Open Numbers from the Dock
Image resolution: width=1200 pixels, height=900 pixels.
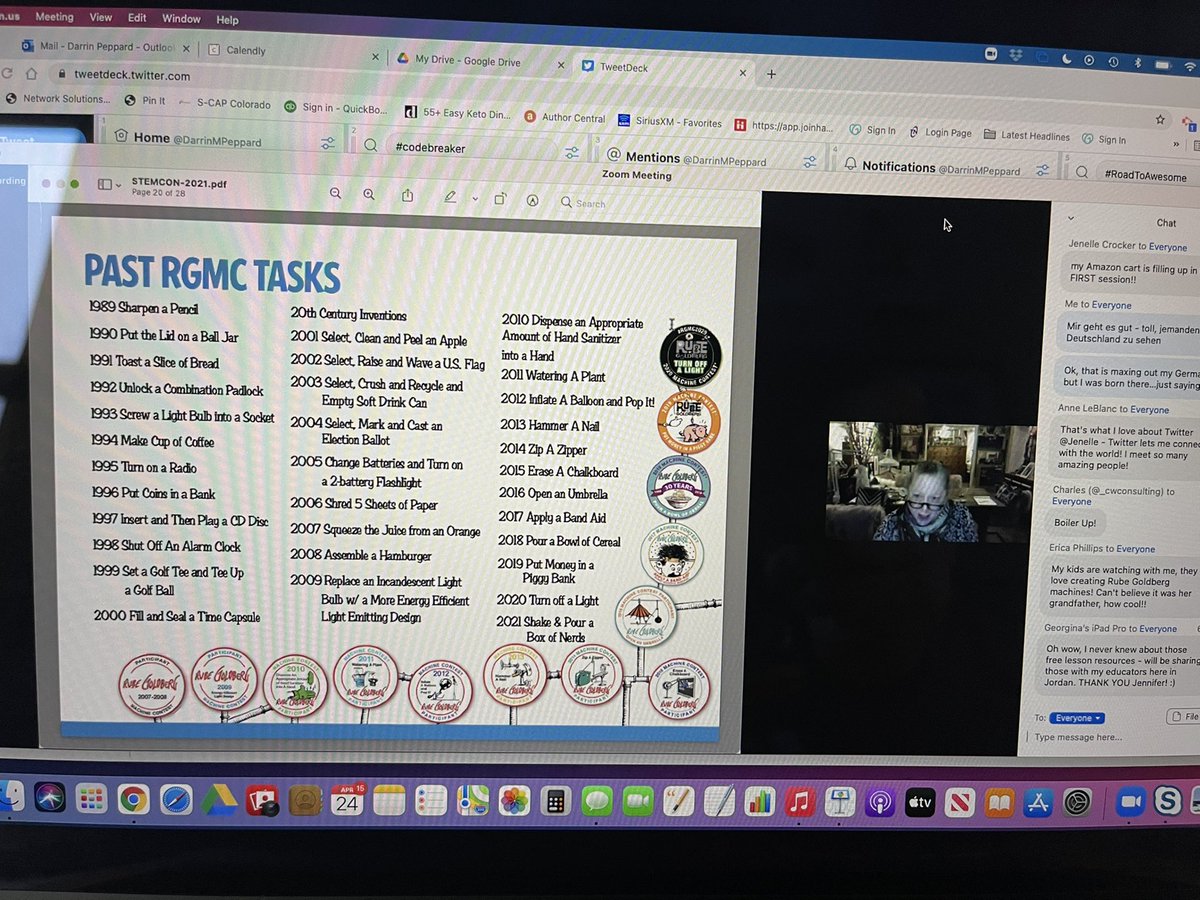point(760,802)
